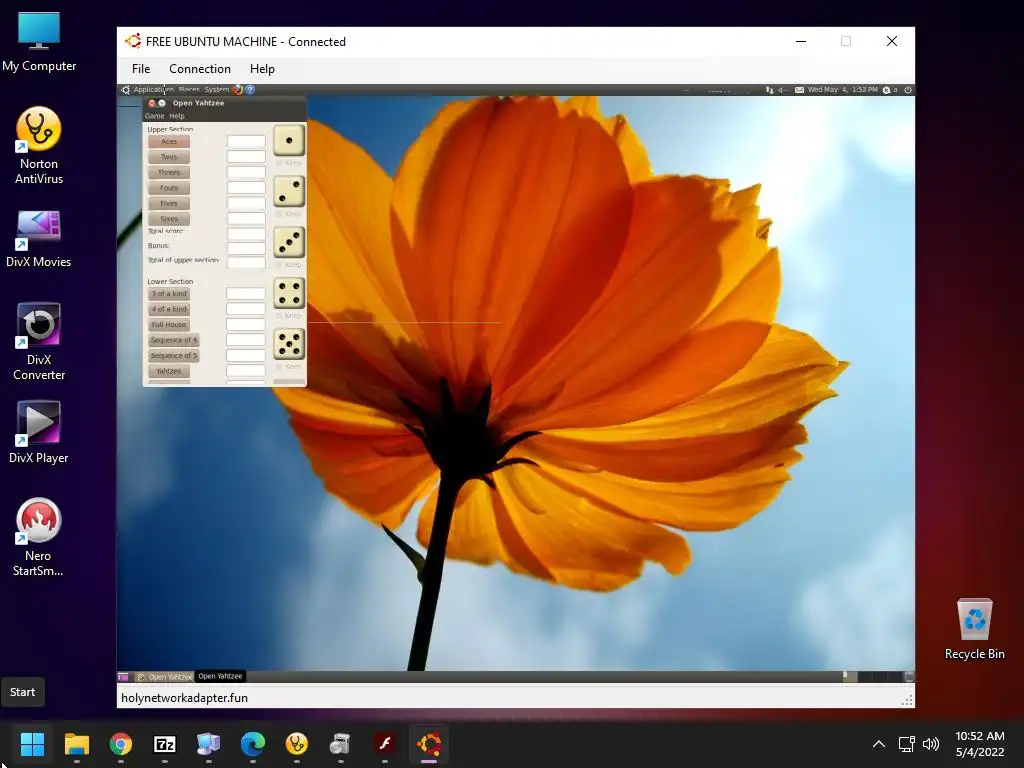Open the network indicator in Ubuntu panel

[x=769, y=89]
